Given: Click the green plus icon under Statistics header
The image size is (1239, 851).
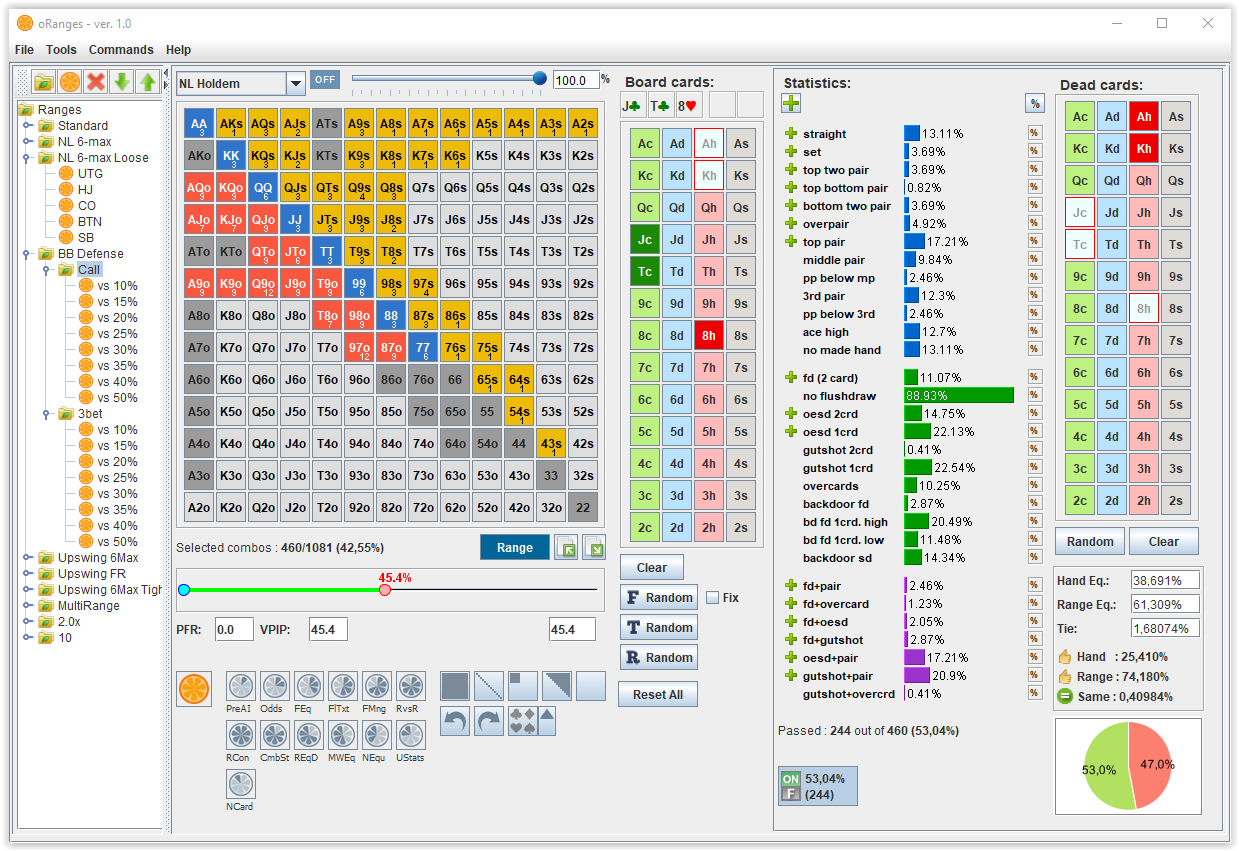Looking at the screenshot, I should pos(791,103).
